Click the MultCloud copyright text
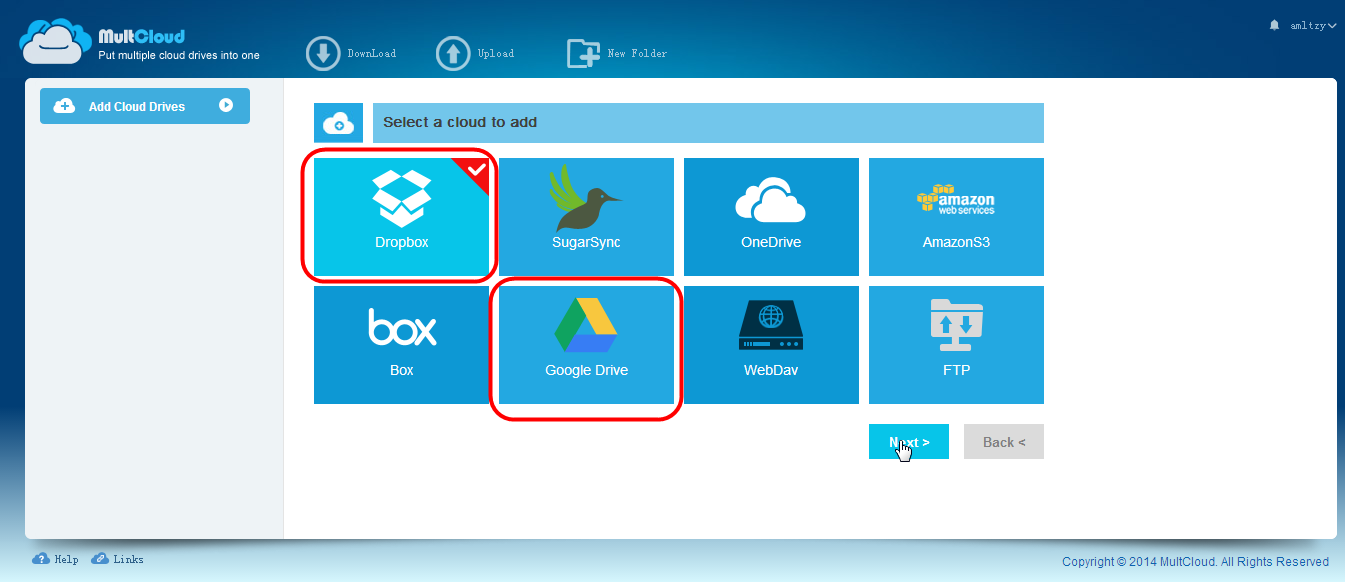 tap(1195, 562)
